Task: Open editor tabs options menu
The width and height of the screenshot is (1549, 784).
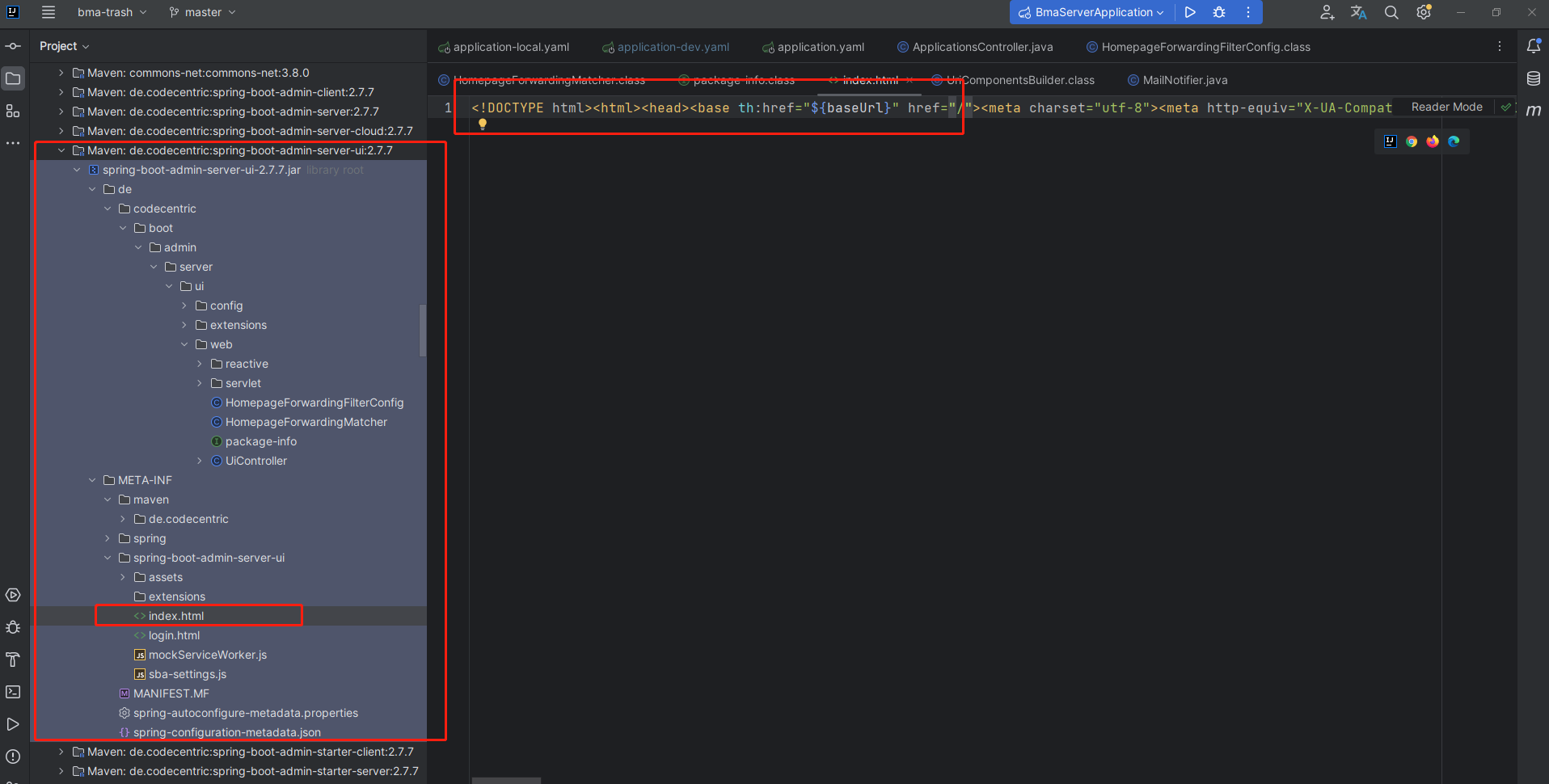Action: pos(1500,47)
